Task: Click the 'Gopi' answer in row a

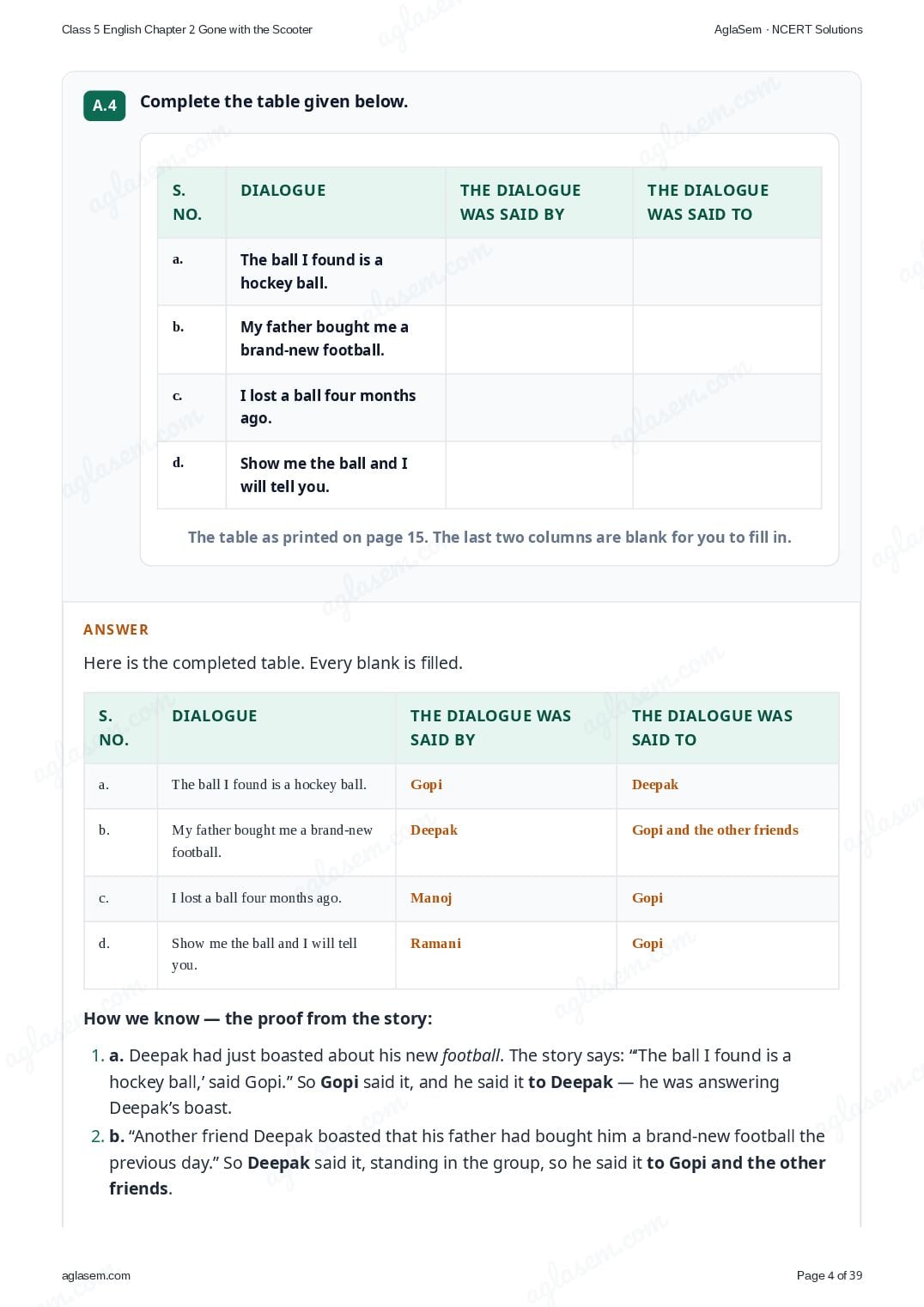Action: (426, 784)
